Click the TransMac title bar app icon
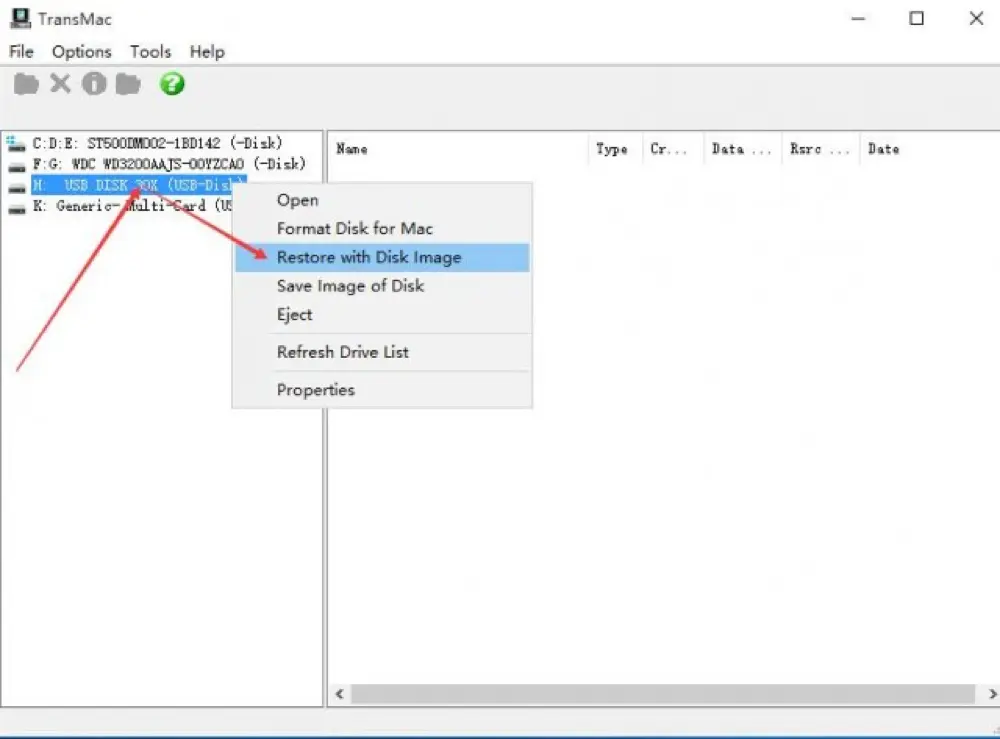 pos(20,18)
